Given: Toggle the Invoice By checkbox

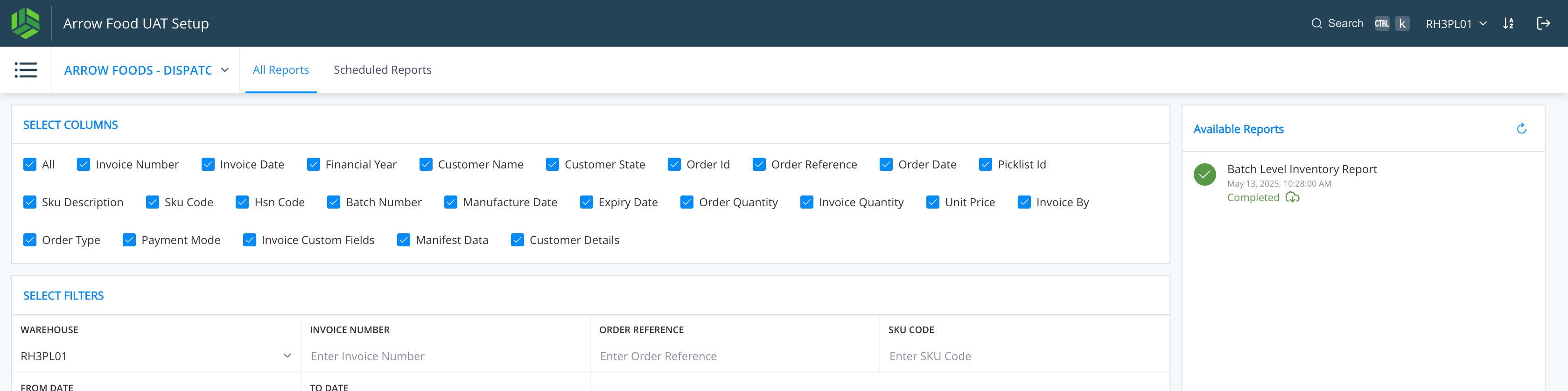Looking at the screenshot, I should (1024, 202).
